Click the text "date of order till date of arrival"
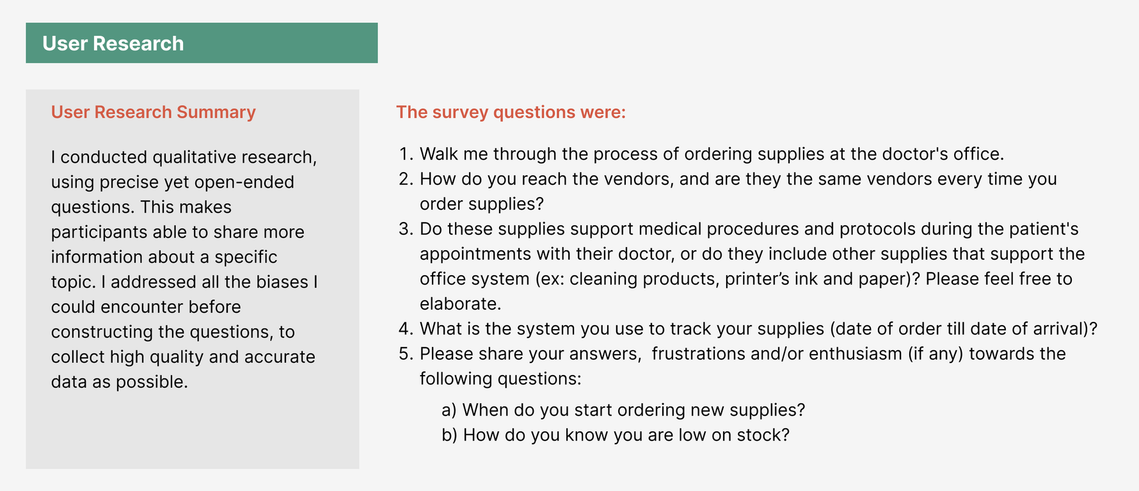 957,329
